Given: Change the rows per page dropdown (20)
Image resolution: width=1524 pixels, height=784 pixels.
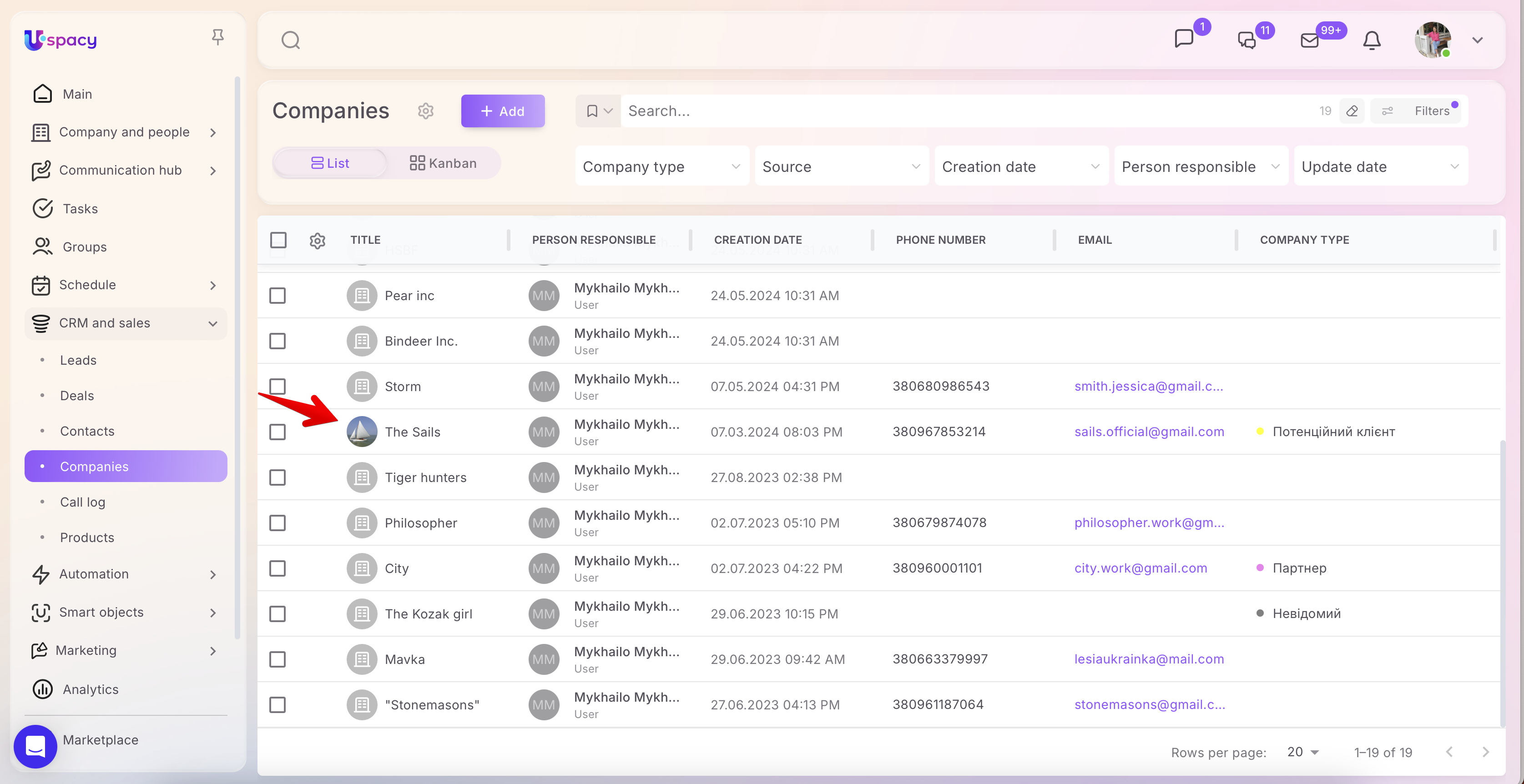Looking at the screenshot, I should (x=1303, y=752).
